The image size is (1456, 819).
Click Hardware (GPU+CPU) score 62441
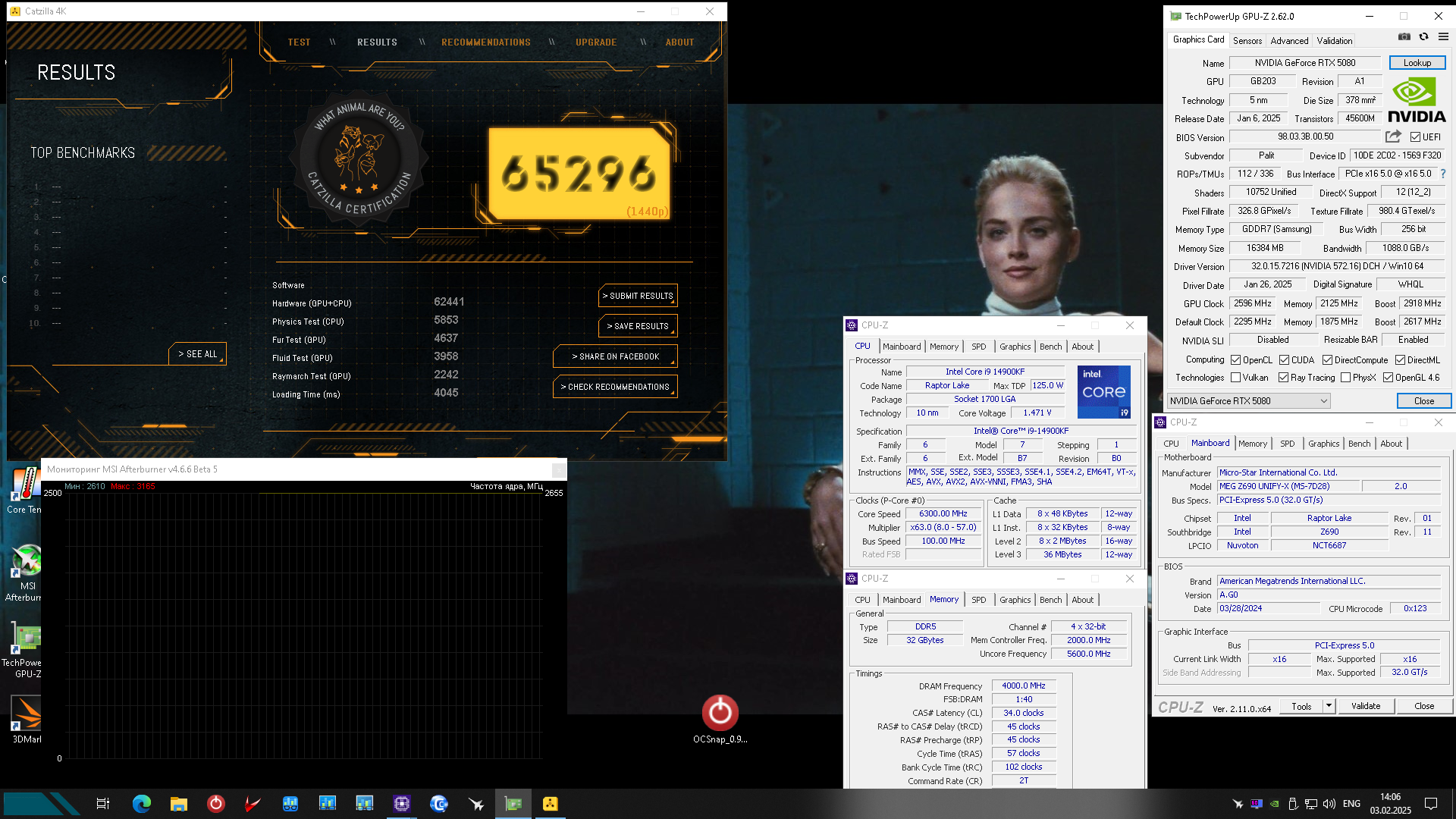[449, 302]
